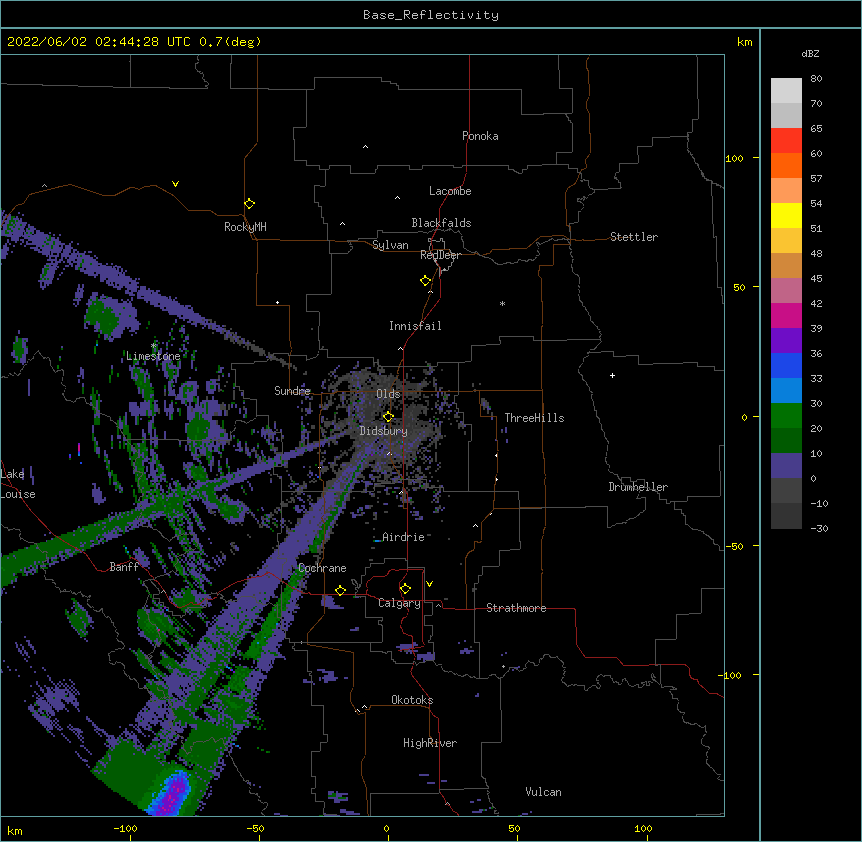
Task: Click the RedDeer city label
Action: (440, 255)
